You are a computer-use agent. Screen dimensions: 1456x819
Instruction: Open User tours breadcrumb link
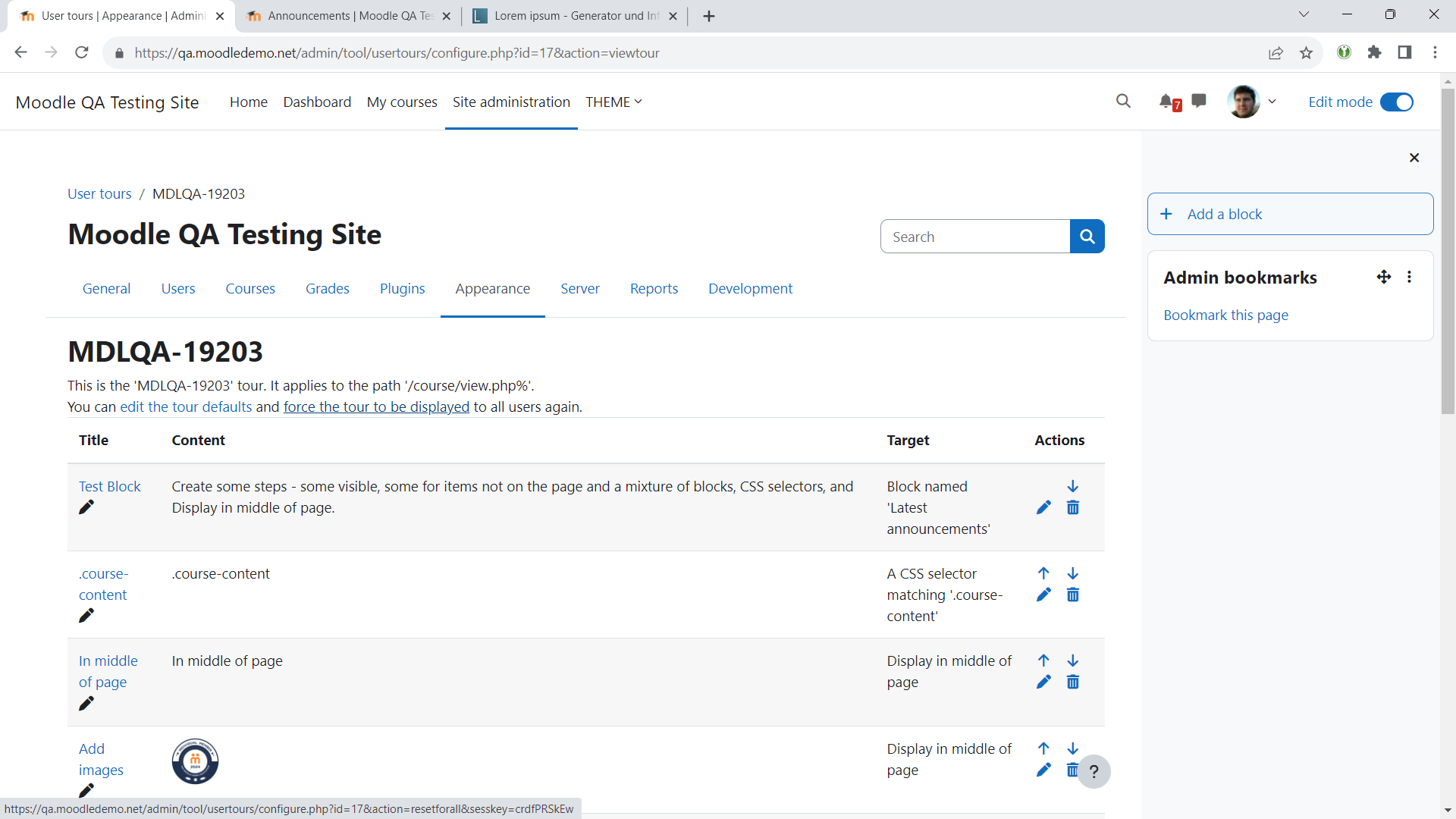pos(99,193)
